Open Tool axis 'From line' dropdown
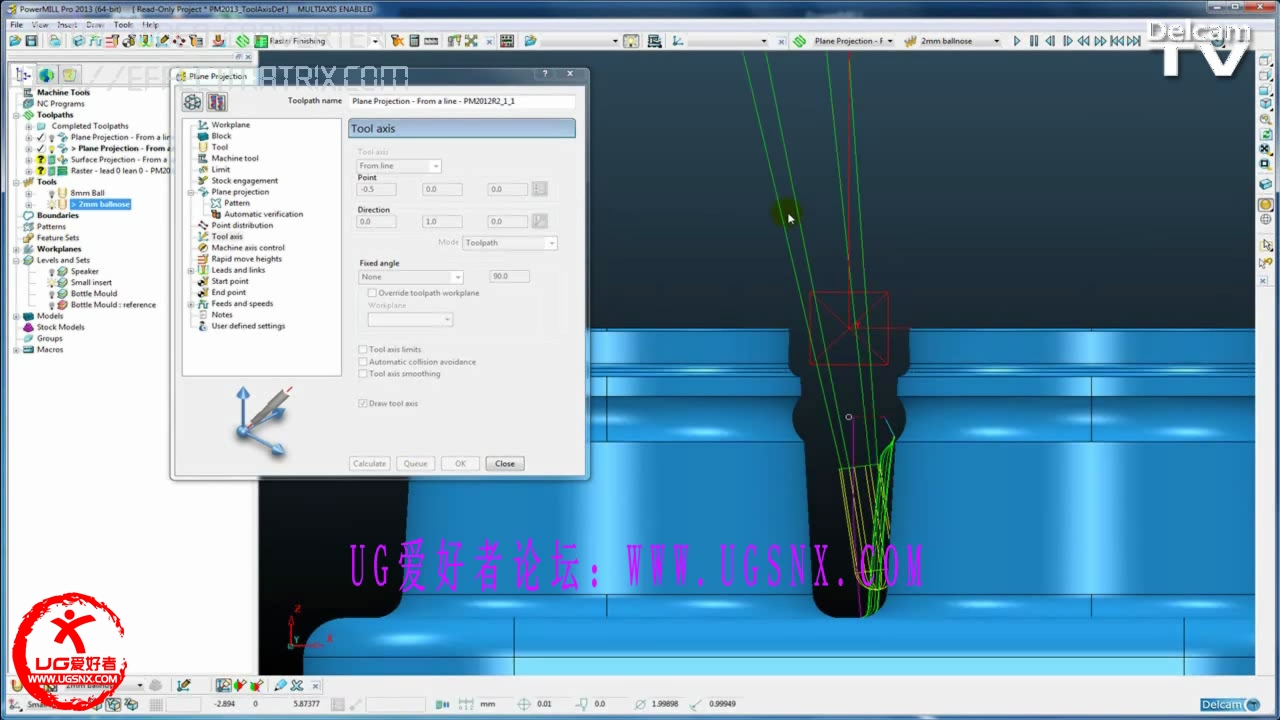 (400, 166)
